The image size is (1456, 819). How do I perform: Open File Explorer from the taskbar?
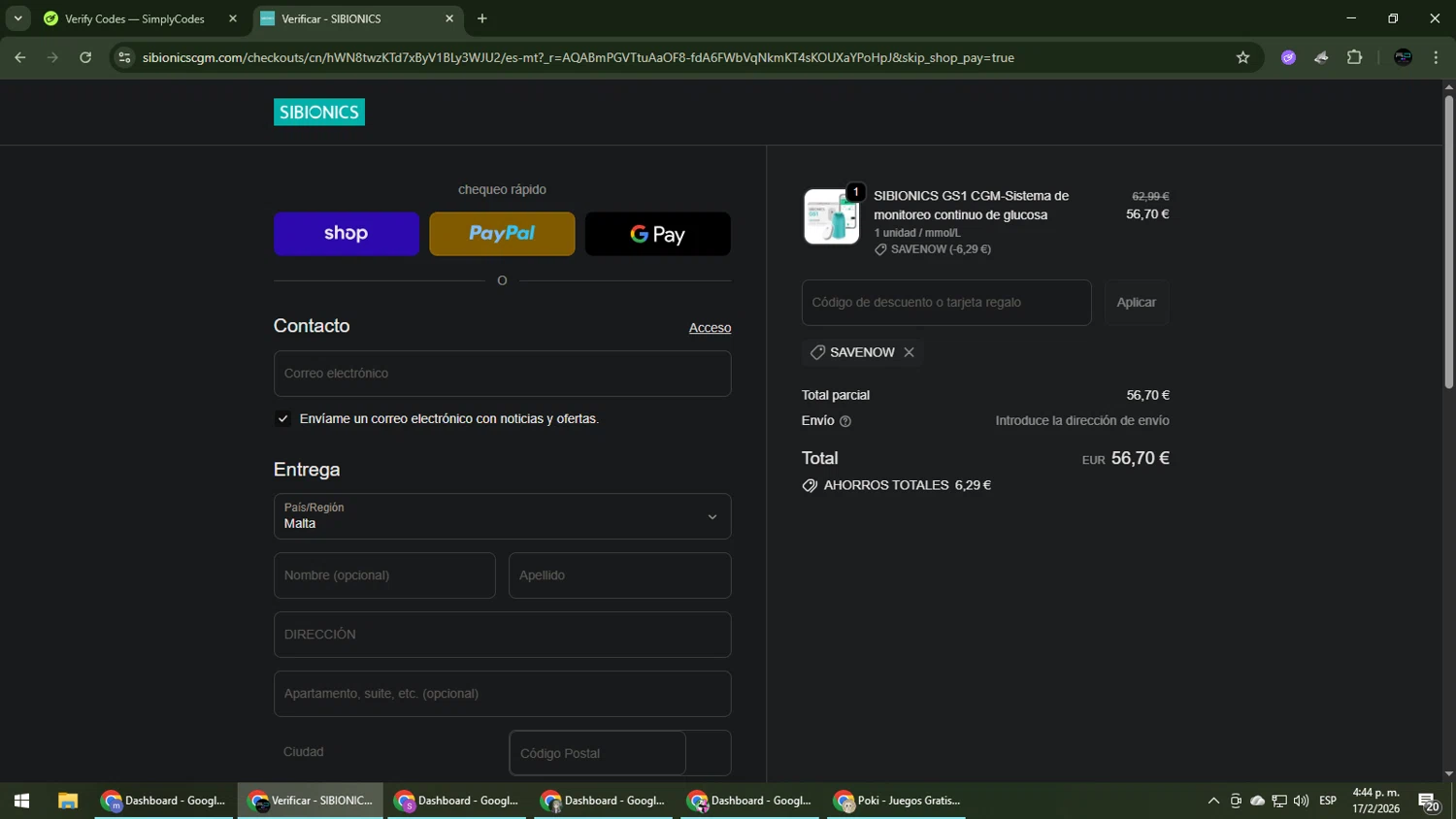(x=67, y=801)
